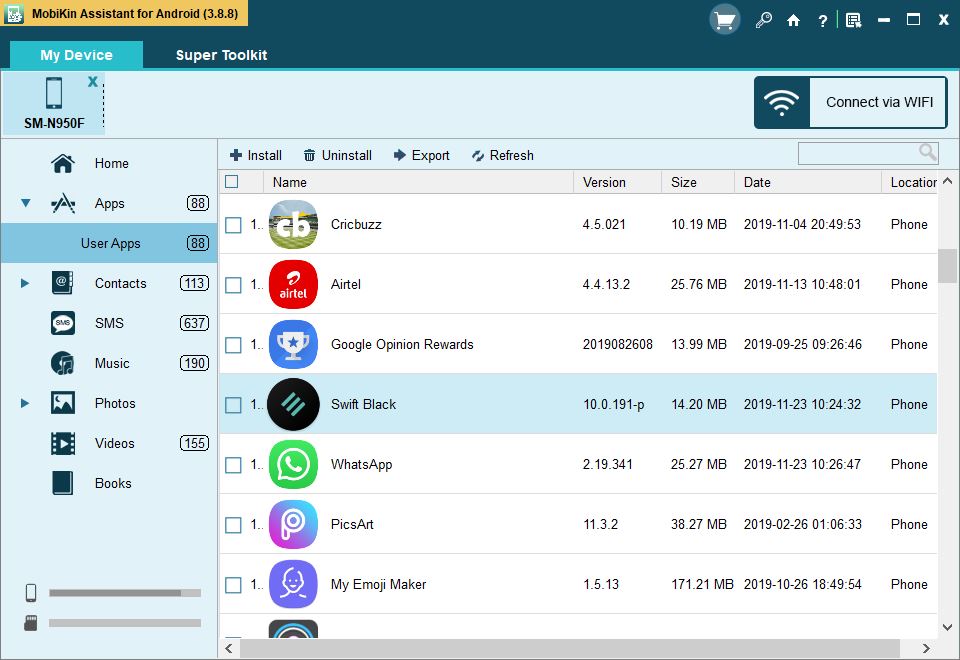Image resolution: width=960 pixels, height=660 pixels.
Task: Click the Contacts address book icon
Action: click(62, 283)
